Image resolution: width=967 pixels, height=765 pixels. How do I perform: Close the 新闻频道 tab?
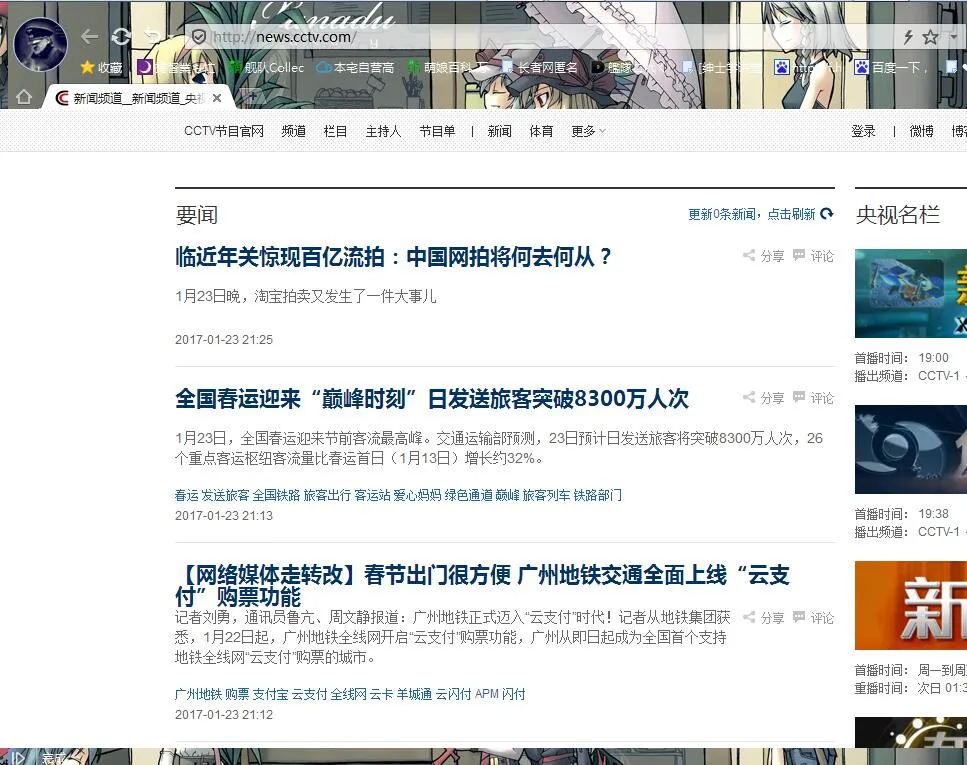tap(217, 97)
